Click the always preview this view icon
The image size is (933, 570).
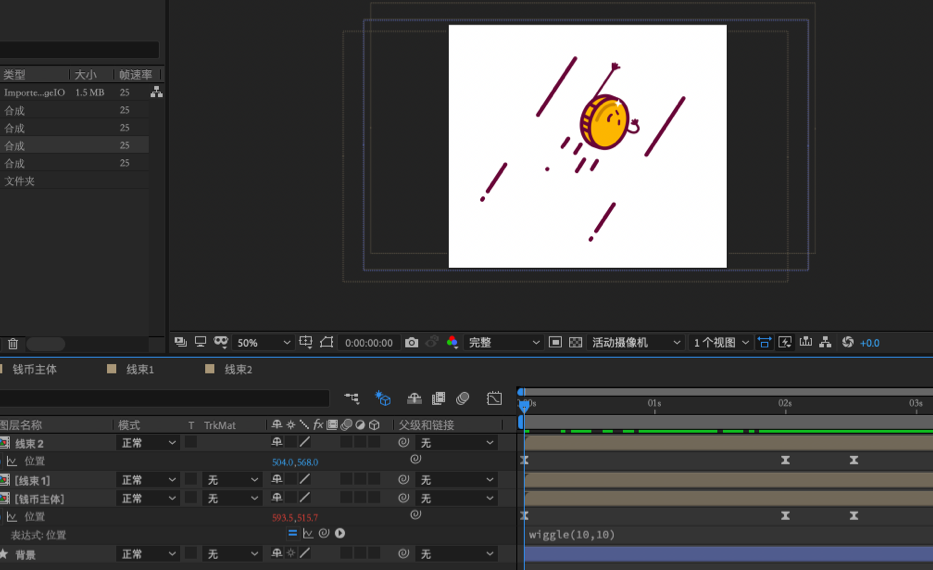coord(180,342)
